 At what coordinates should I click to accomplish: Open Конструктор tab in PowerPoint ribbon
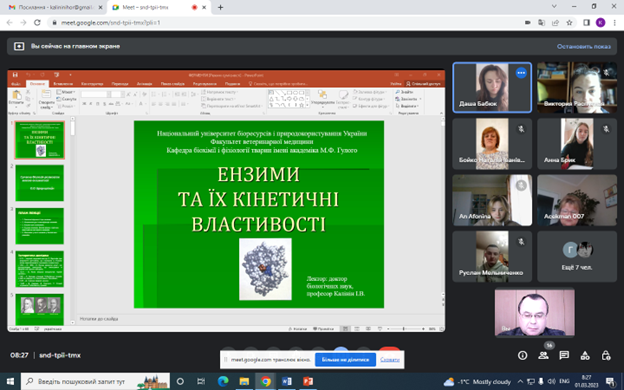tap(92, 84)
